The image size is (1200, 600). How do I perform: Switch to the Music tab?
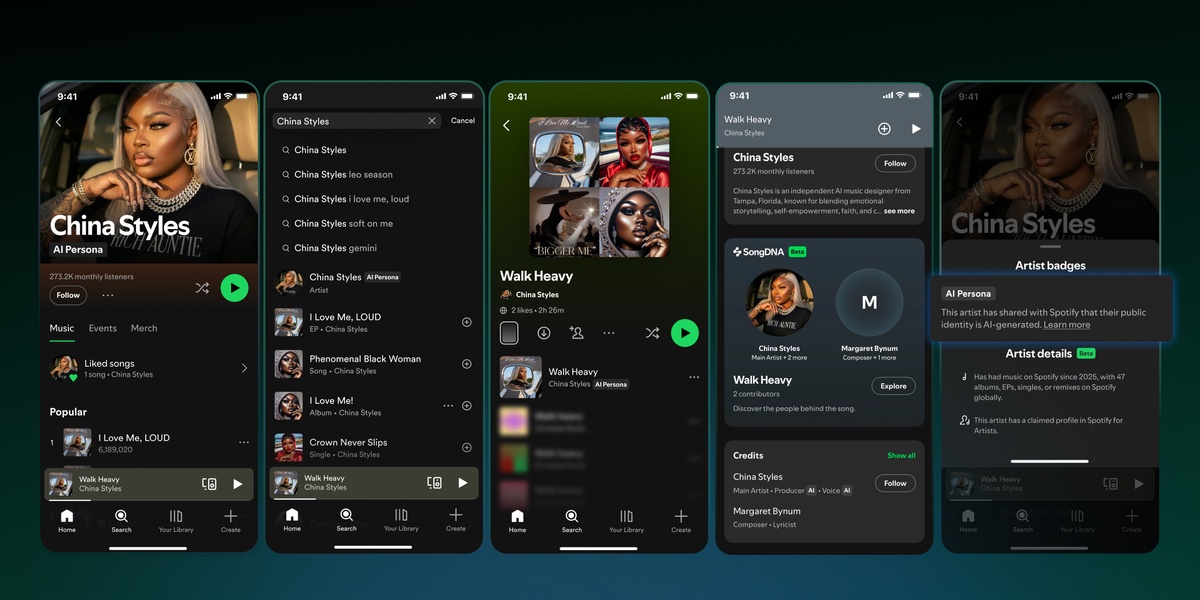pos(62,328)
